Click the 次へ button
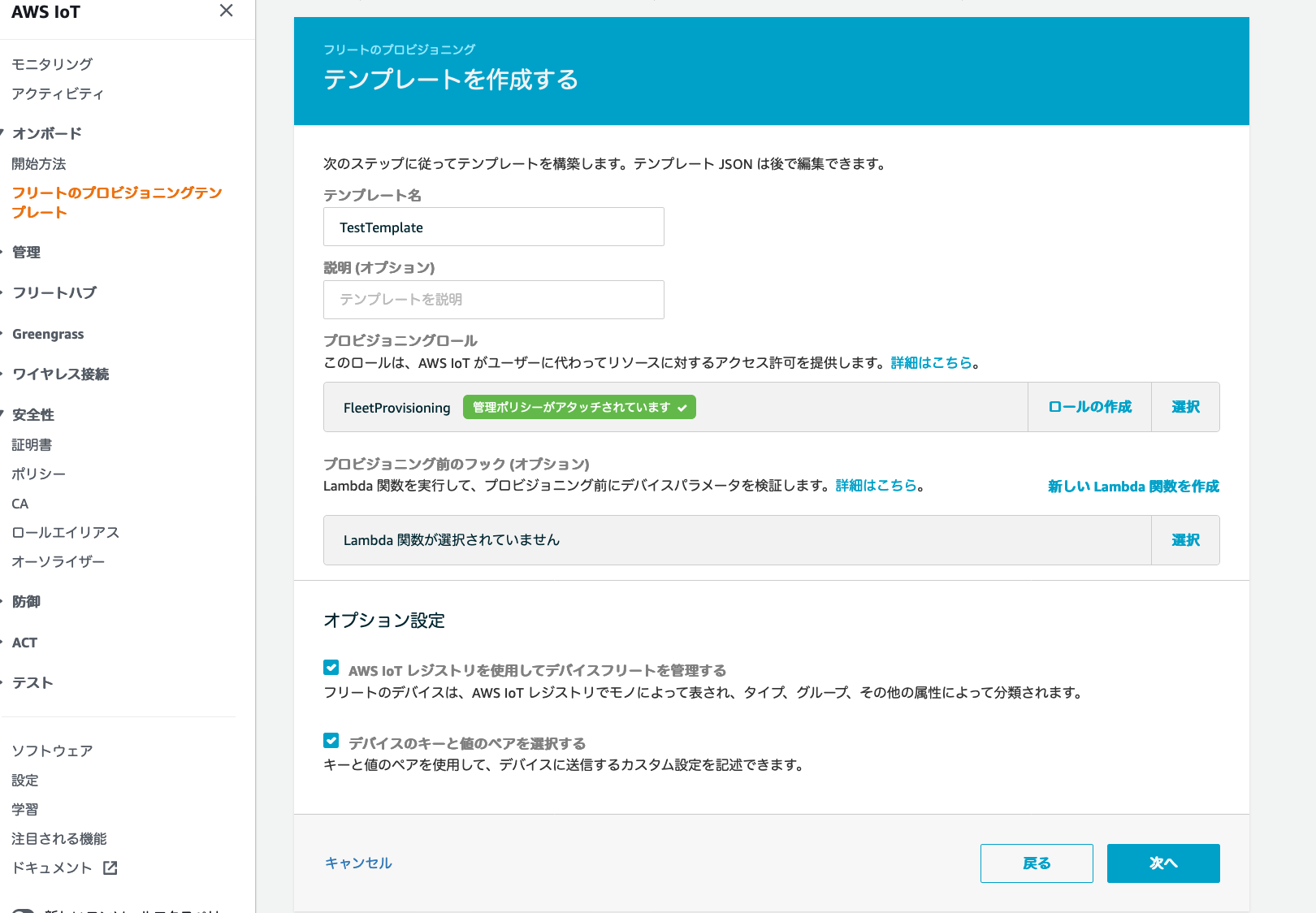 pyautogui.click(x=1162, y=863)
